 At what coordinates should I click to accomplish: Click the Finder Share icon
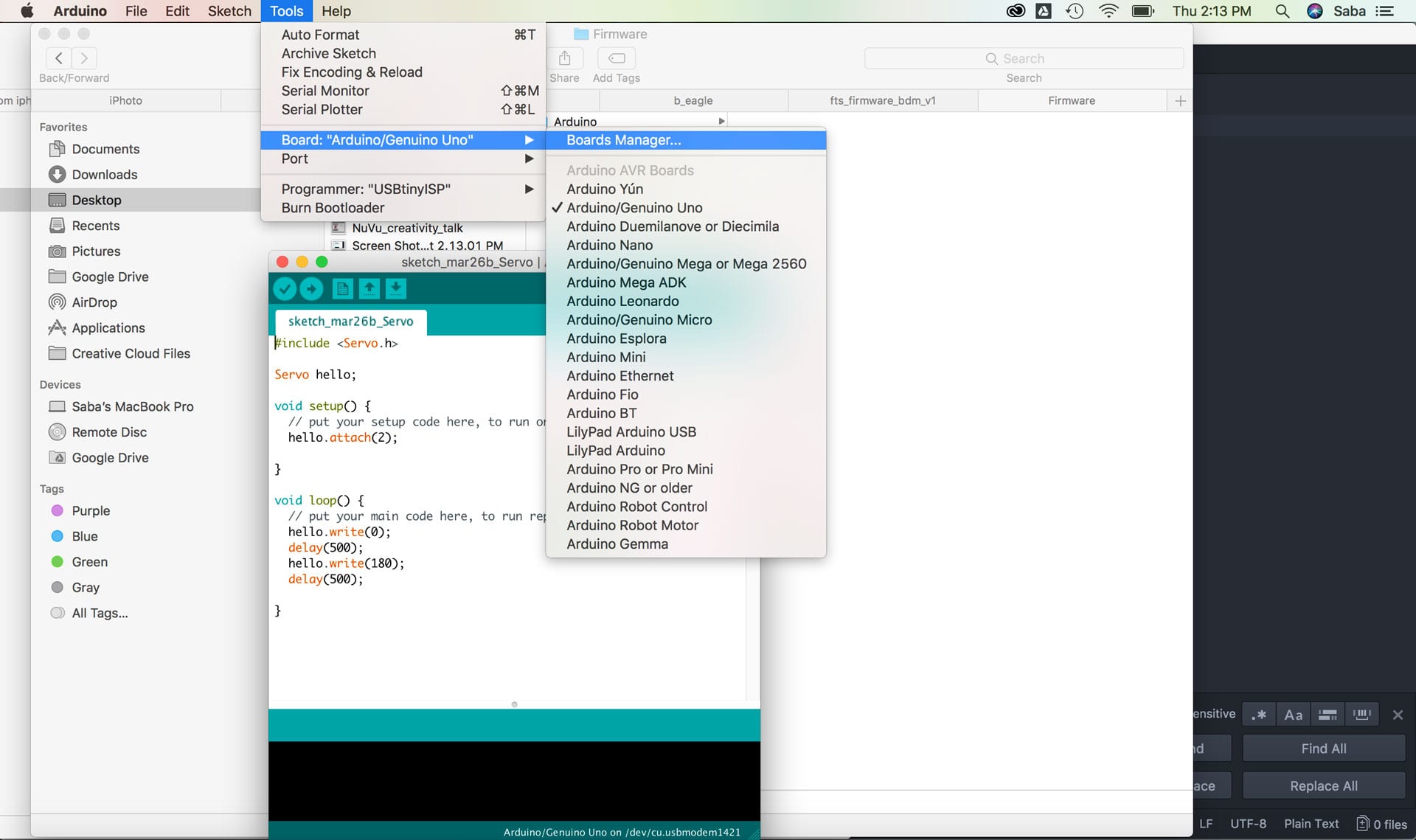tap(565, 58)
